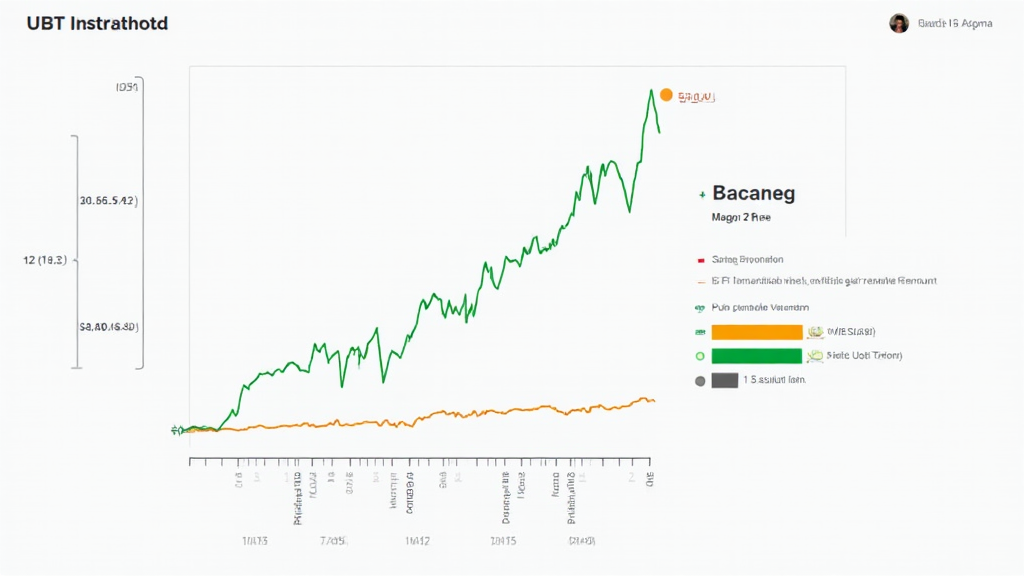Image resolution: width=1024 pixels, height=576 pixels.
Task: Click the green plus icon beside Bacaneg
Action: click(x=703, y=195)
